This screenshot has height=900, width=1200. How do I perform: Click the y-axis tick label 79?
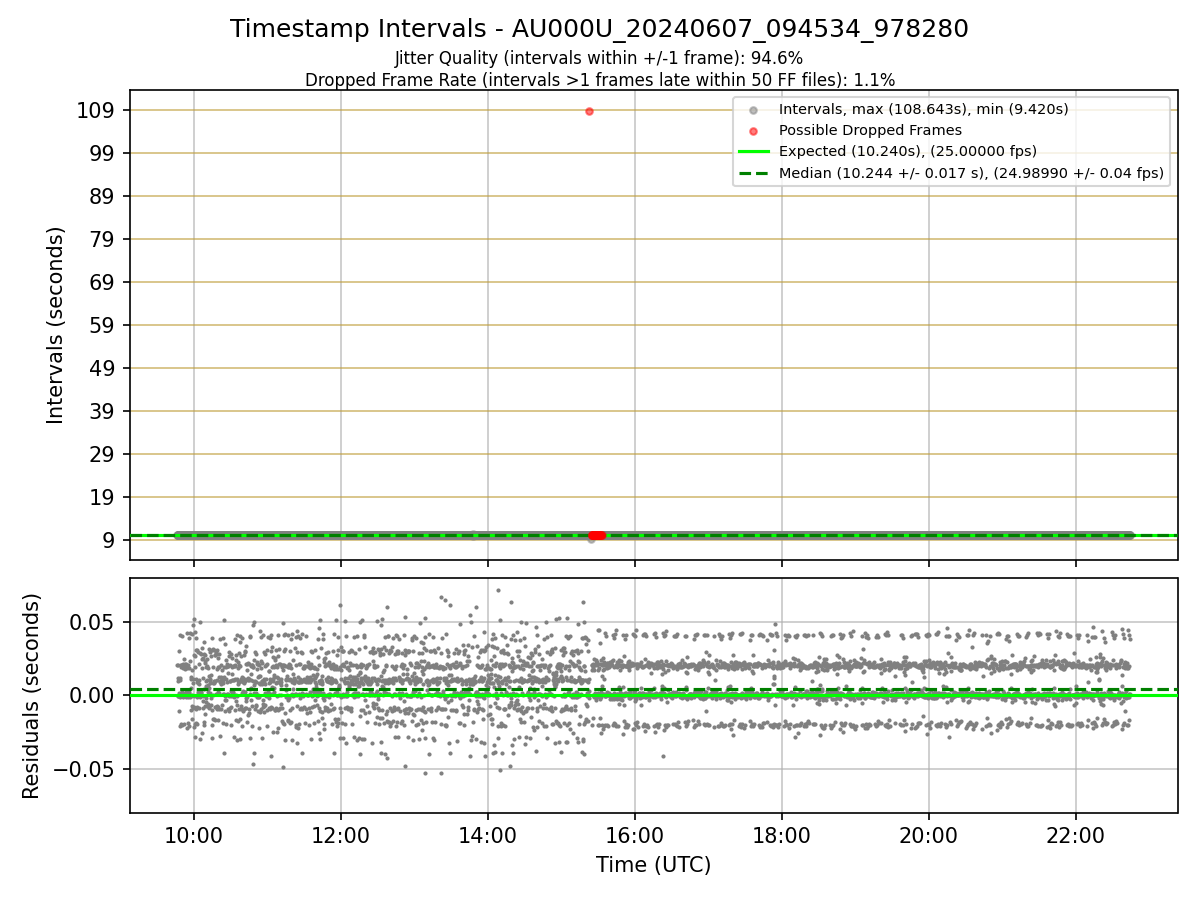[103, 239]
